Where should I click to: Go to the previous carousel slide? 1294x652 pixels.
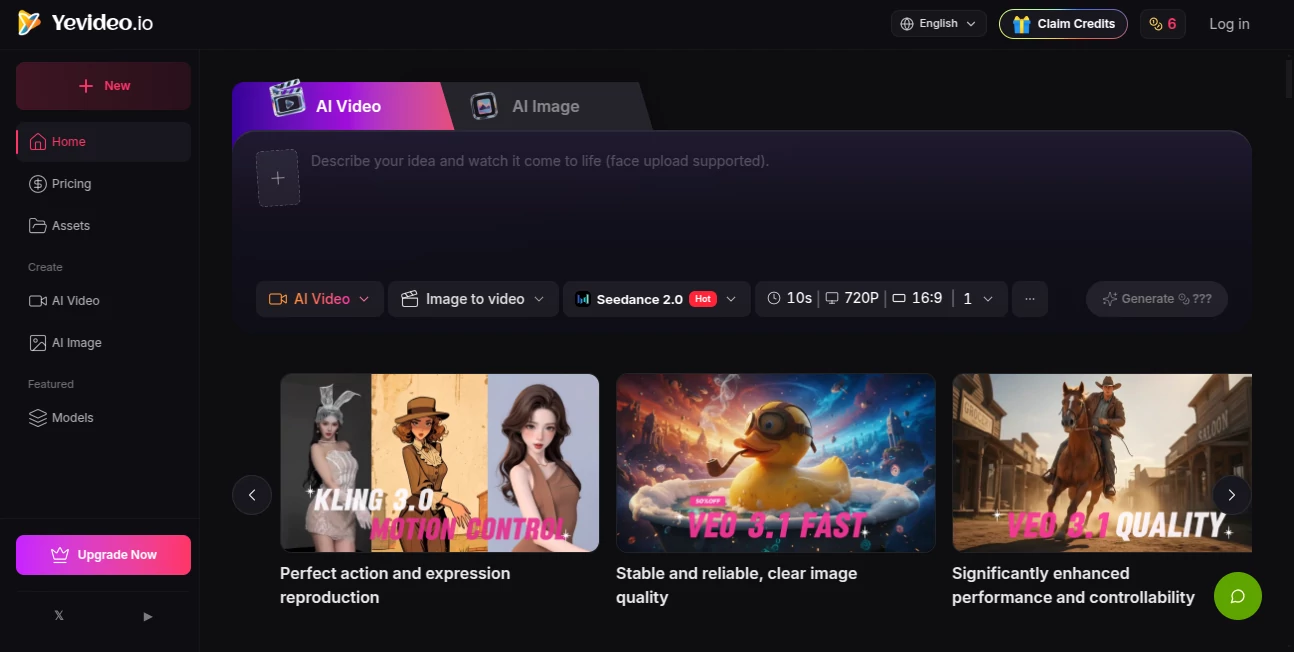[x=252, y=495]
